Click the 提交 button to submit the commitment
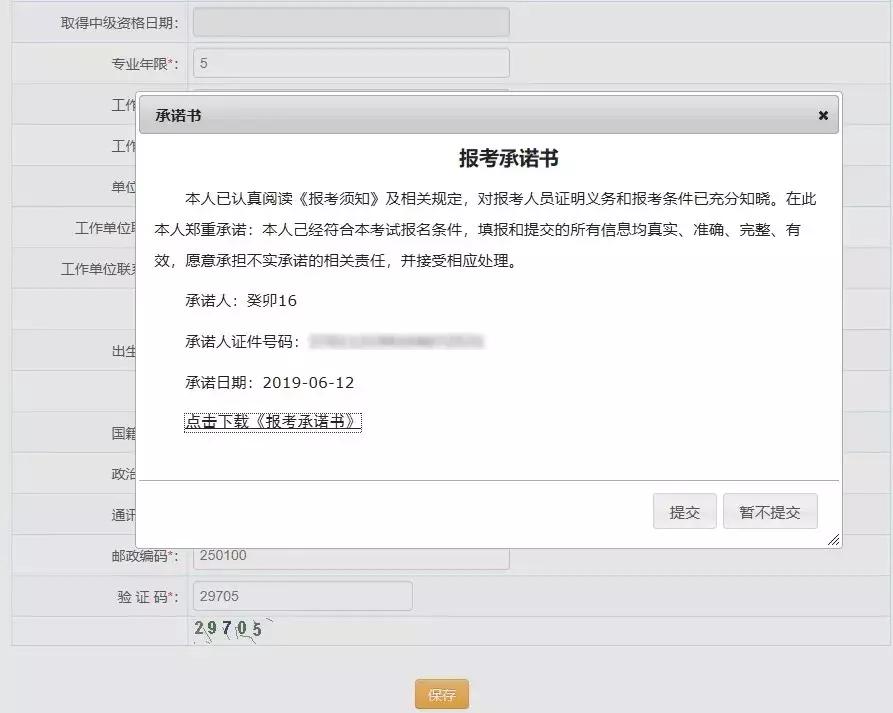This screenshot has height=713, width=893. click(684, 511)
